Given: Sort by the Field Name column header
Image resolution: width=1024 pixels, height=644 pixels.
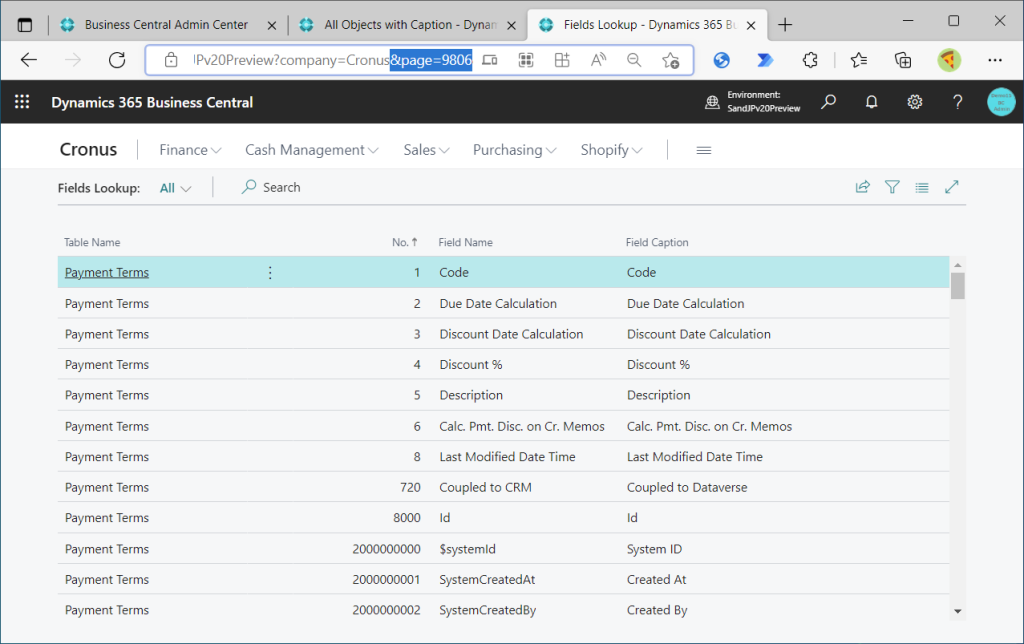Looking at the screenshot, I should tap(466, 242).
